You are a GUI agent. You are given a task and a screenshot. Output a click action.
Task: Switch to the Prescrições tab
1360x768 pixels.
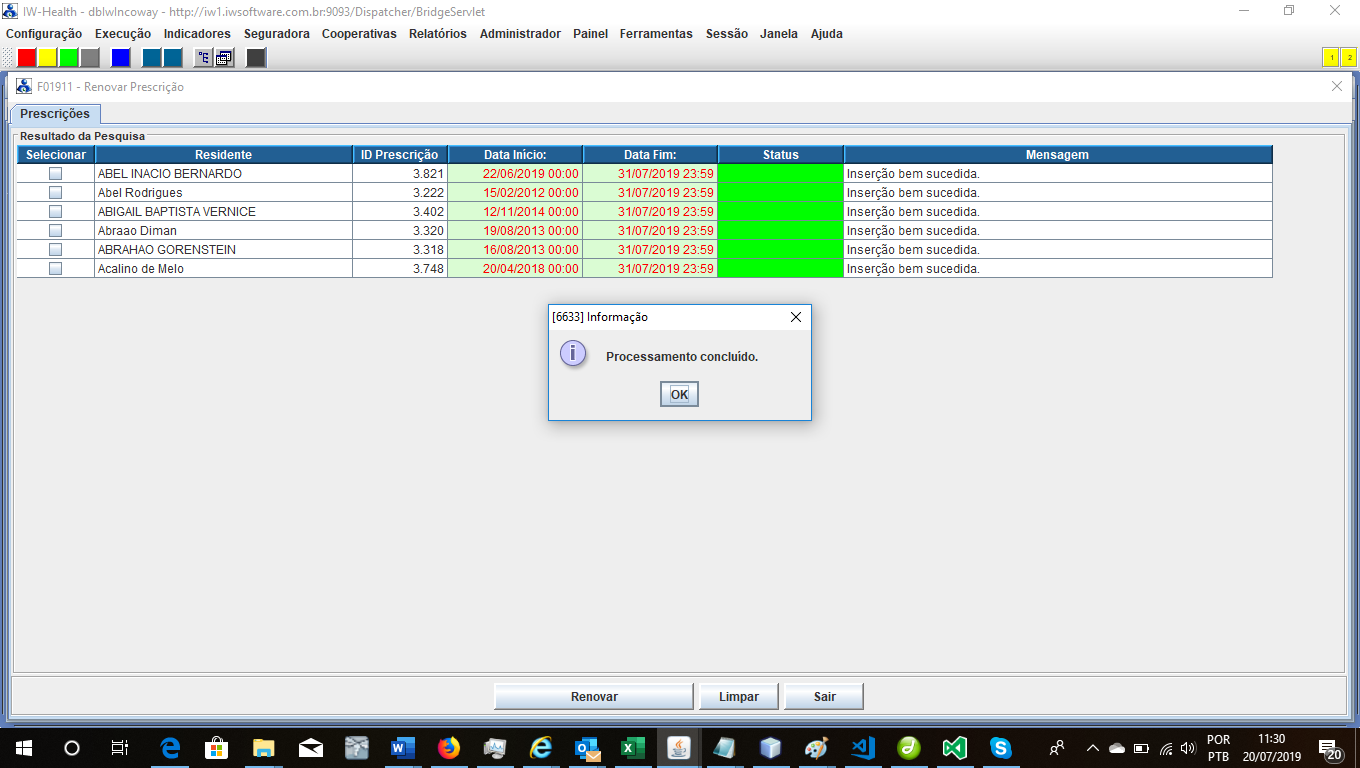click(55, 114)
